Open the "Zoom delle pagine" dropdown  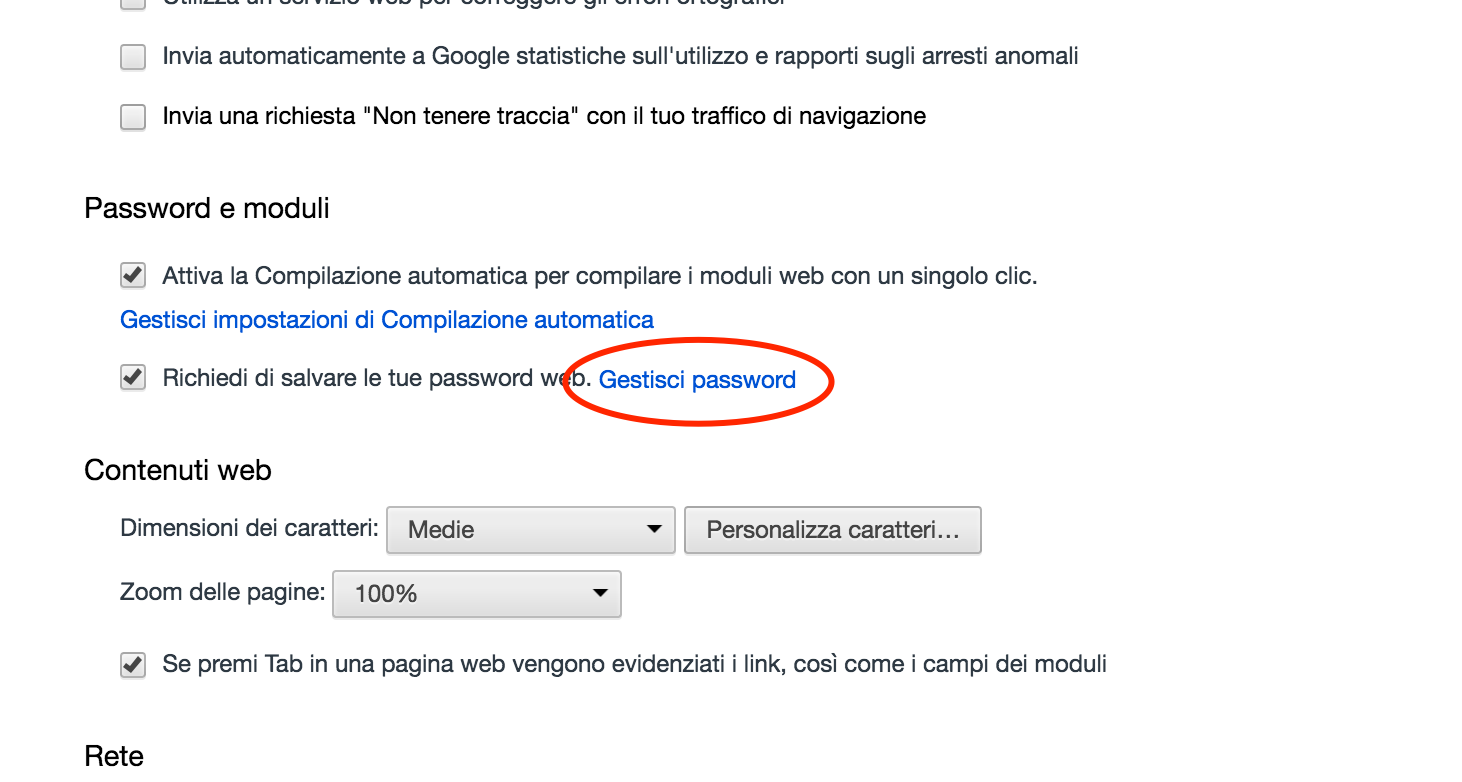(476, 593)
